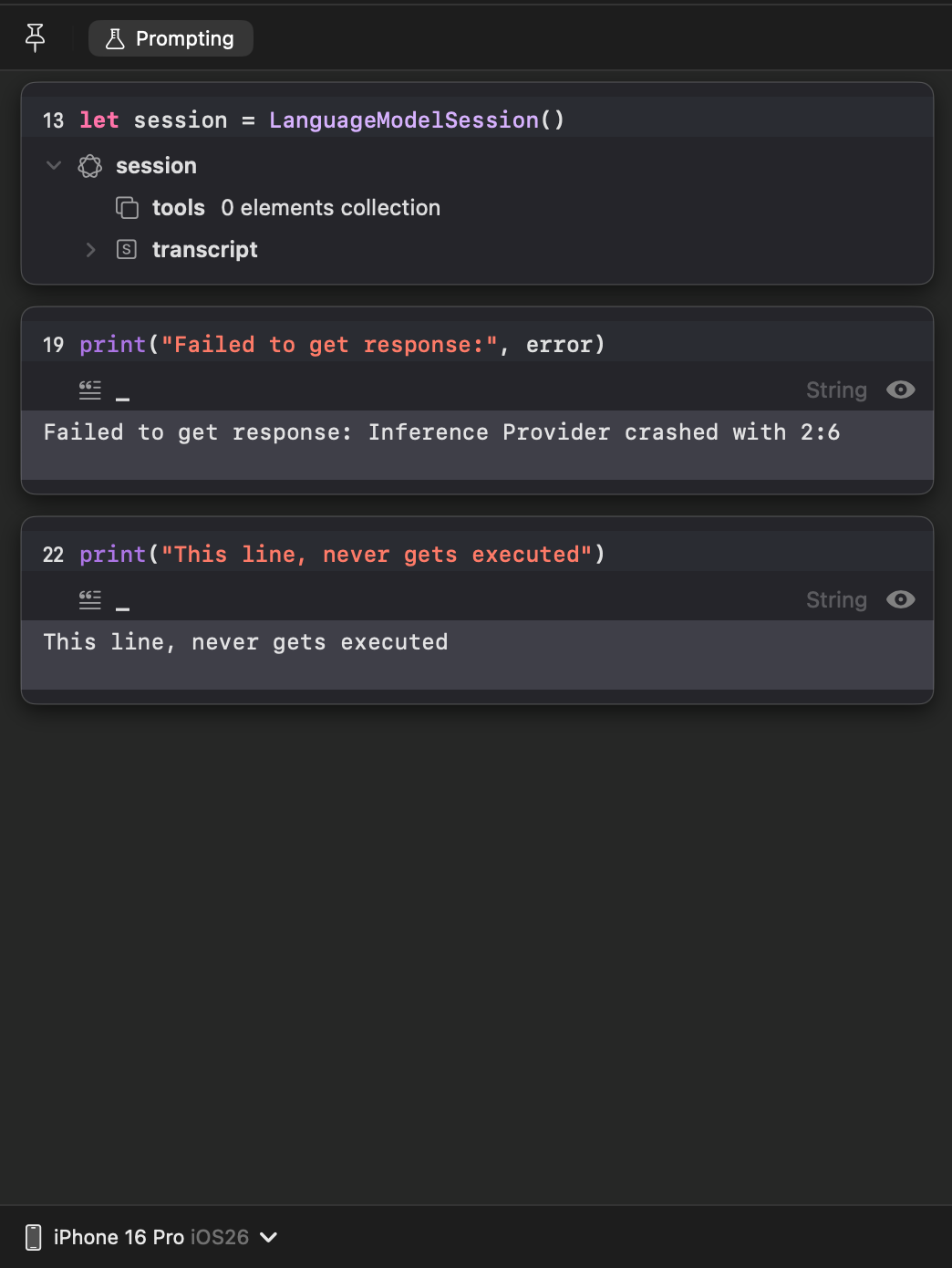Select the Prompting playground tab
The height and width of the screenshot is (1268, 952).
pos(171,38)
